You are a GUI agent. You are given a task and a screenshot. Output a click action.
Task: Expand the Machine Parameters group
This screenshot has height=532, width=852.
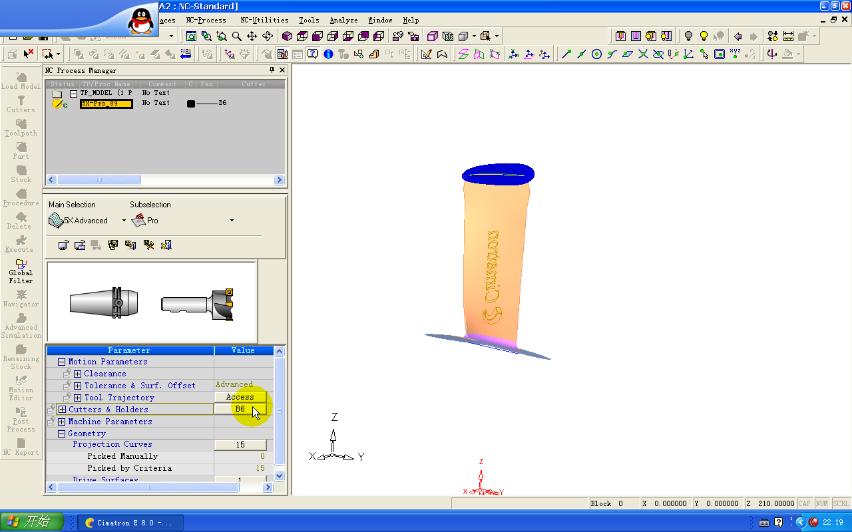61,422
